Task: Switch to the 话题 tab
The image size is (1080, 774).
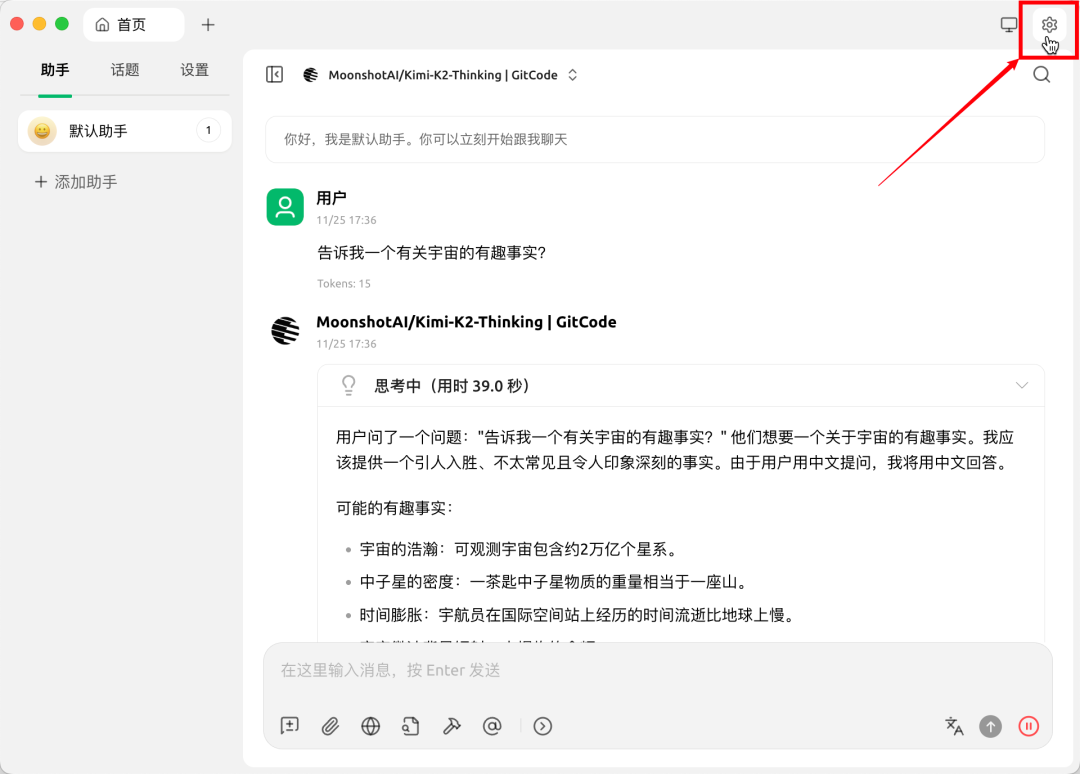Action: pyautogui.click(x=125, y=70)
